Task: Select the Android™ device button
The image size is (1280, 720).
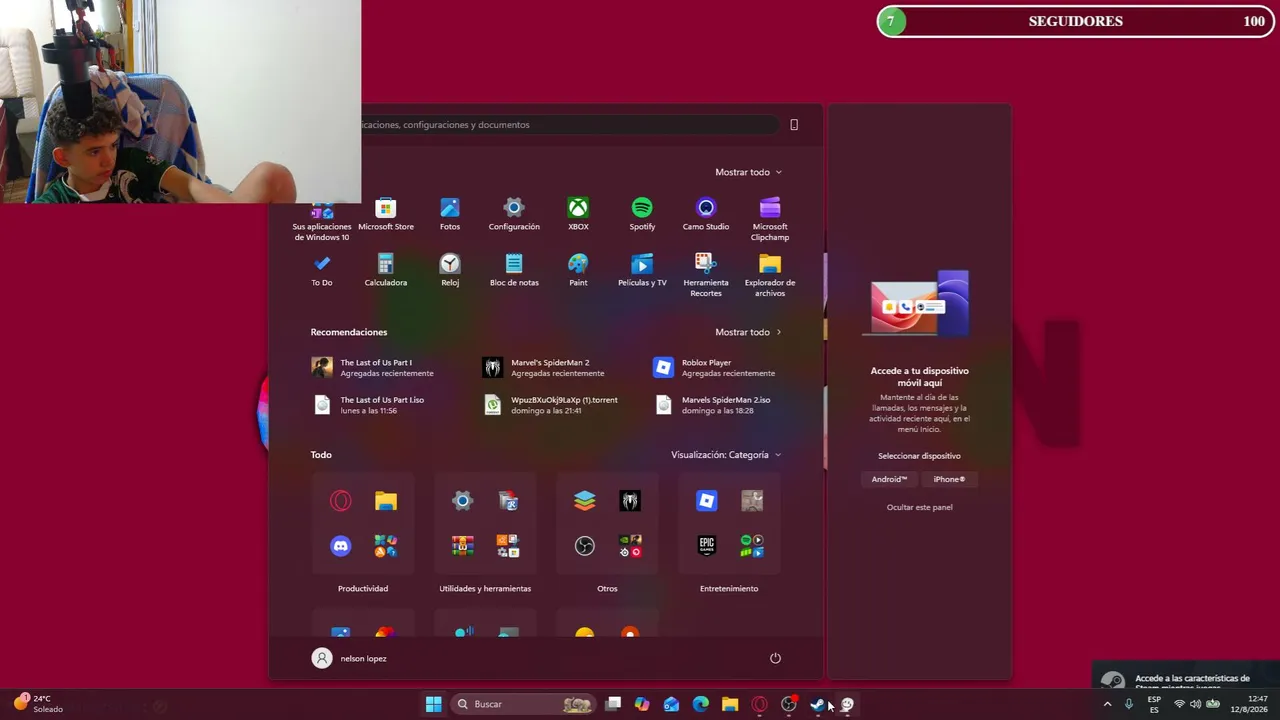Action: point(889,479)
